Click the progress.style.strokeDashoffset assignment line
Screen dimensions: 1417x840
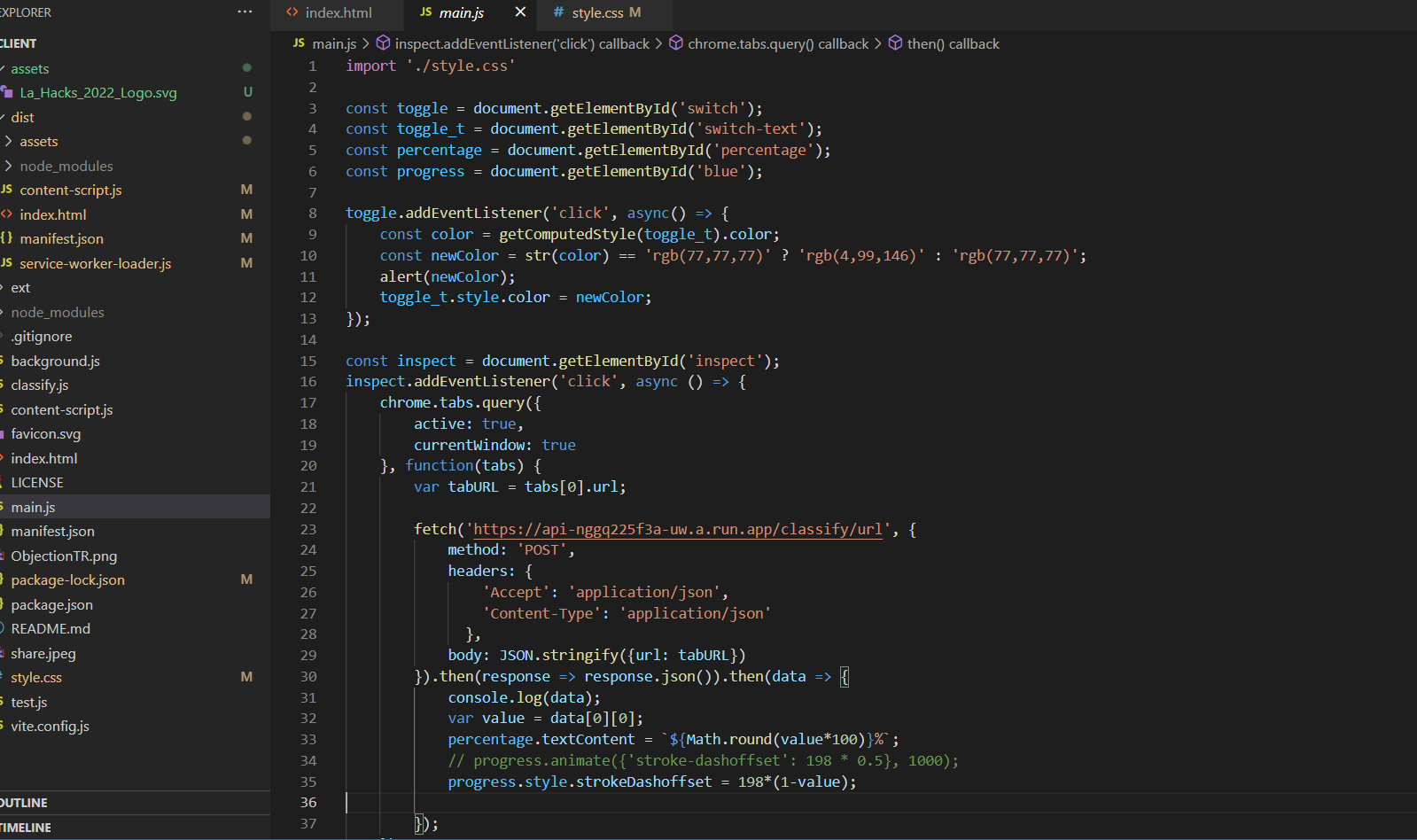(x=652, y=782)
